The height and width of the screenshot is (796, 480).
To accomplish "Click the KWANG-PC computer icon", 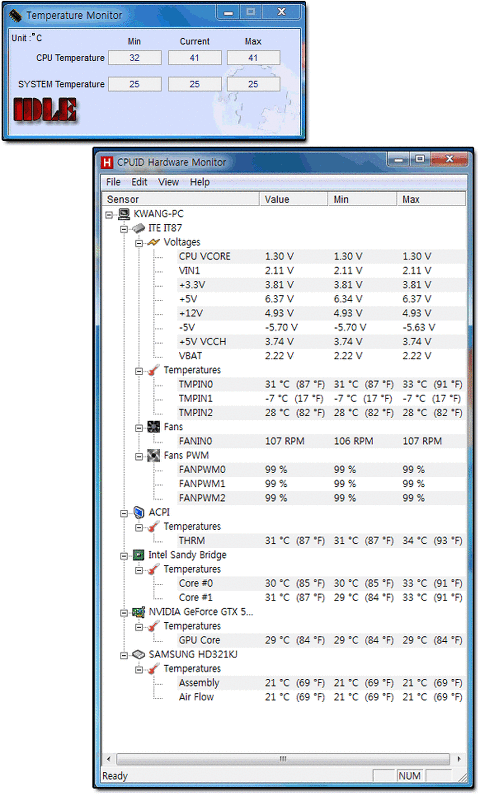I will (124, 214).
